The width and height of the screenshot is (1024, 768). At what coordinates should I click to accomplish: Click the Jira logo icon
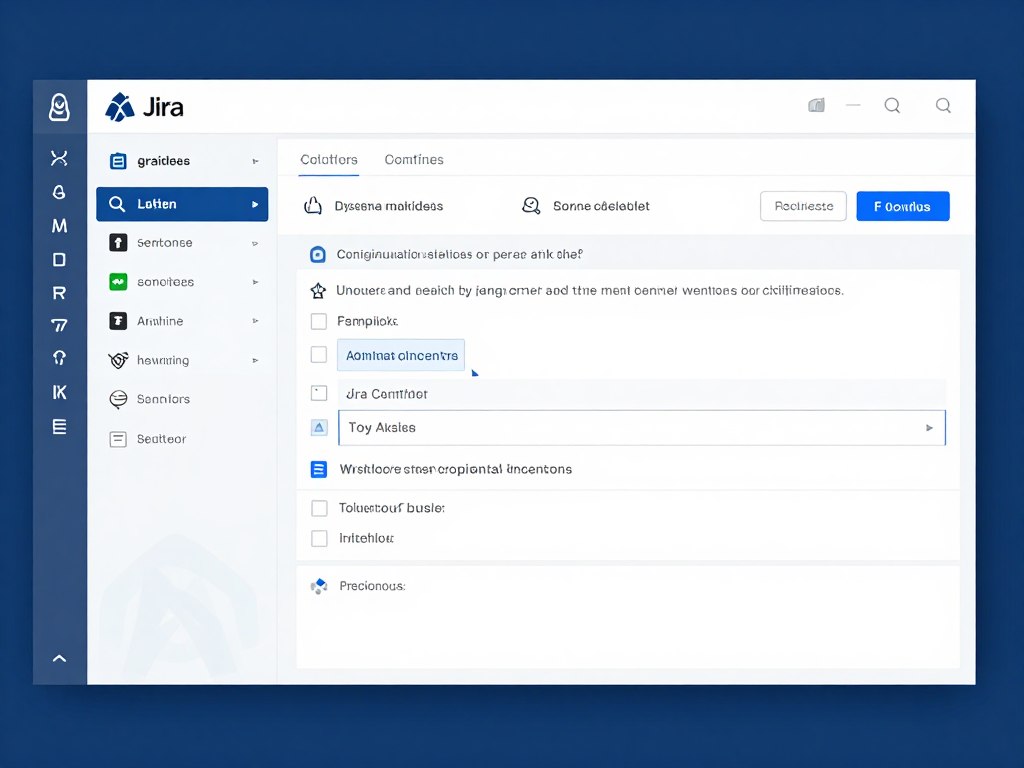click(122, 106)
